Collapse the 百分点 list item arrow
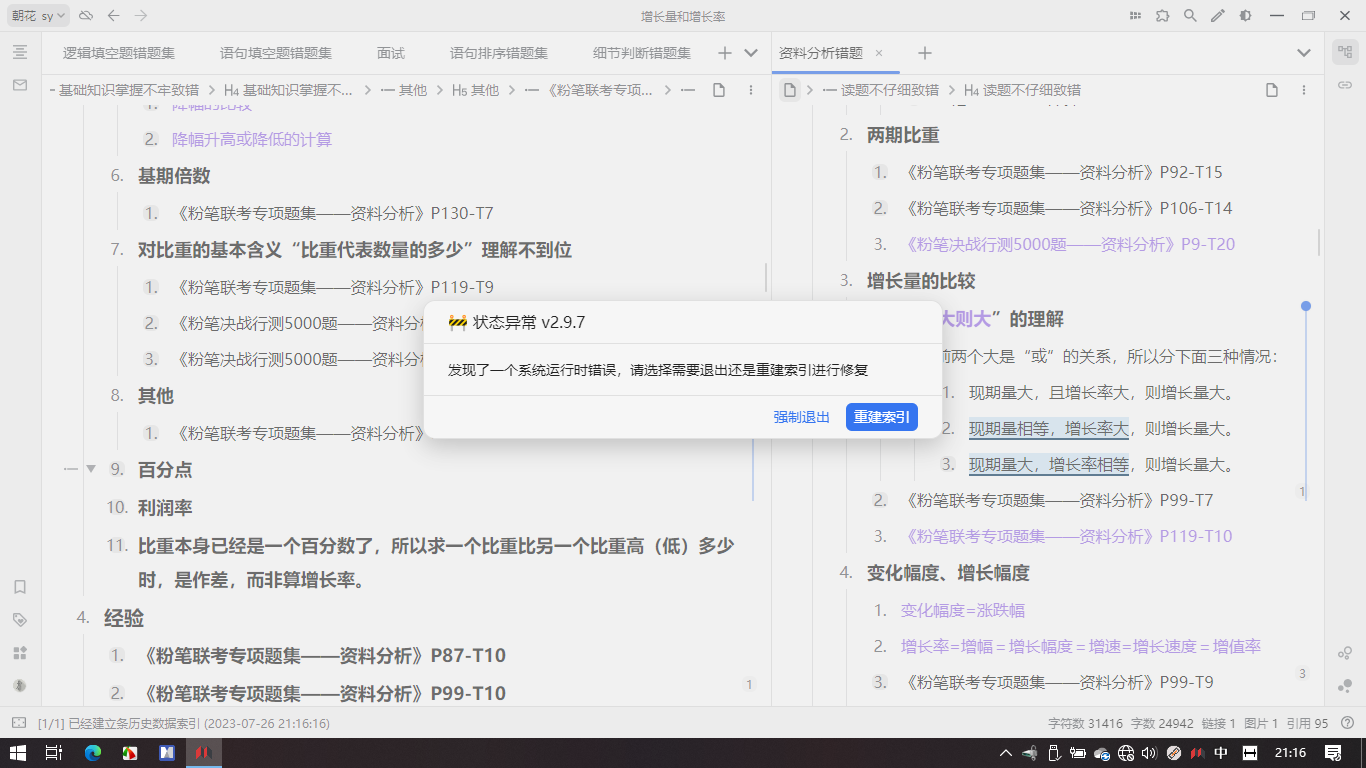This screenshot has height=768, width=1366. (91, 469)
